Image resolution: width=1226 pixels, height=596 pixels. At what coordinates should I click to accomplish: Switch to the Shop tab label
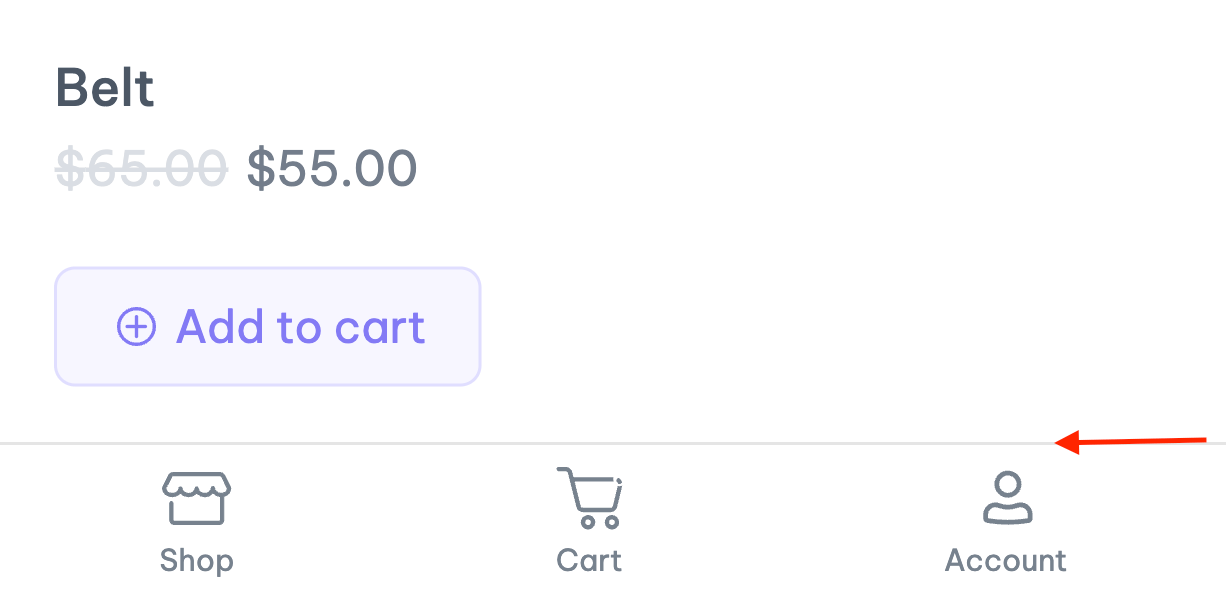click(x=196, y=560)
